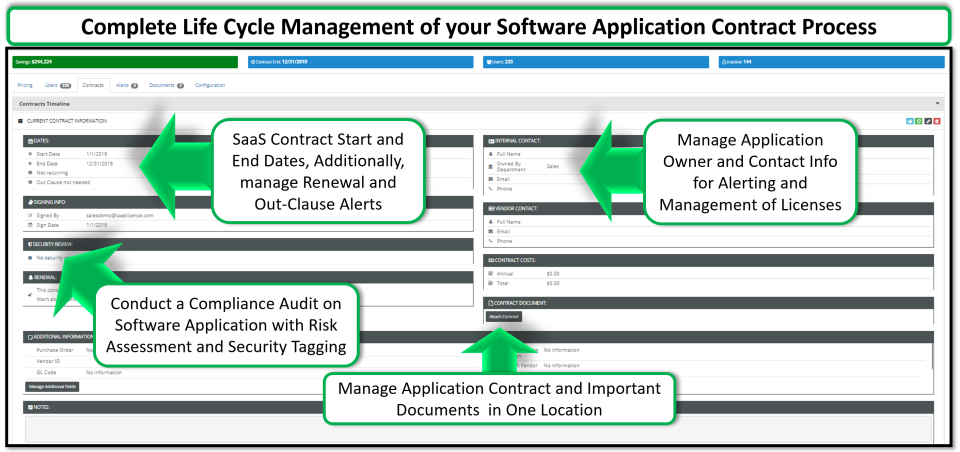
Task: Click the calendar icon beside Sign Date
Action: click(x=30, y=225)
